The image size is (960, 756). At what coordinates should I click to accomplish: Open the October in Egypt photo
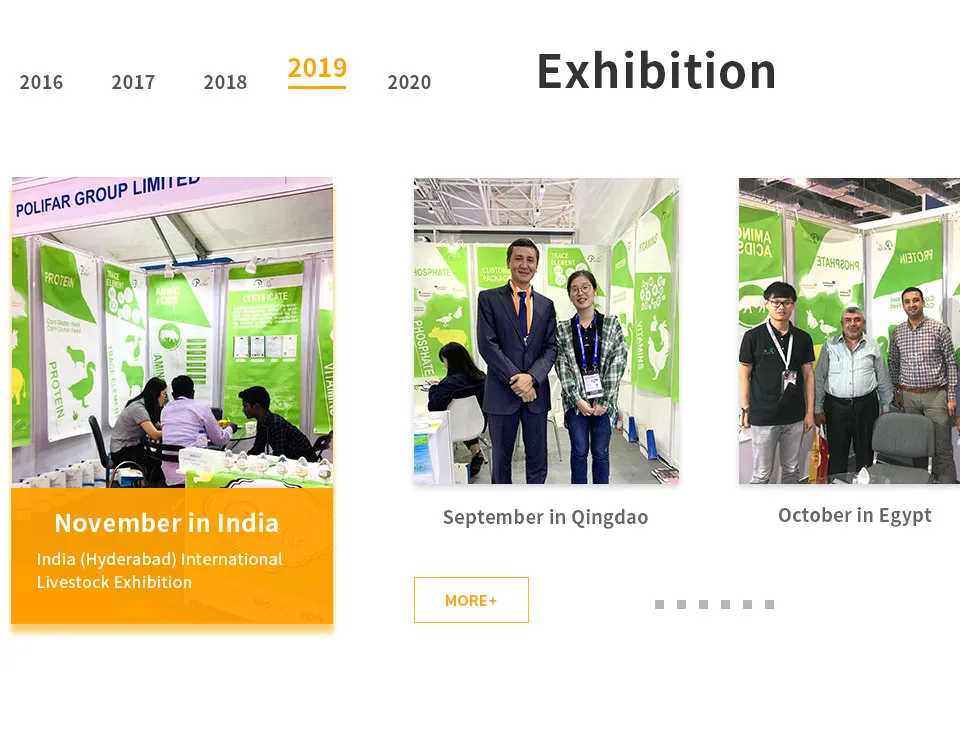pos(849,331)
